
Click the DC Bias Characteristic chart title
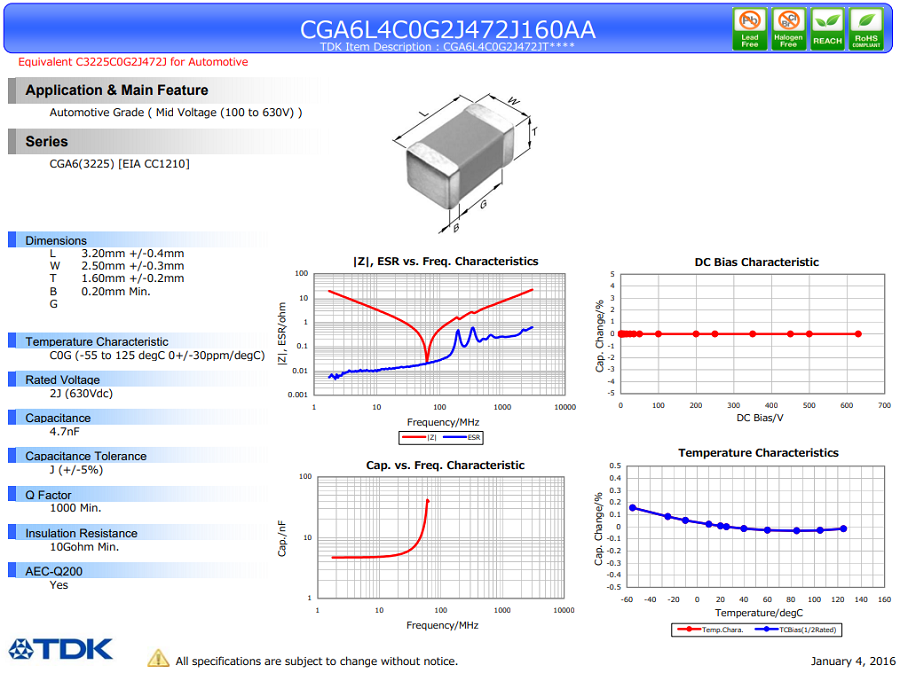click(x=757, y=262)
